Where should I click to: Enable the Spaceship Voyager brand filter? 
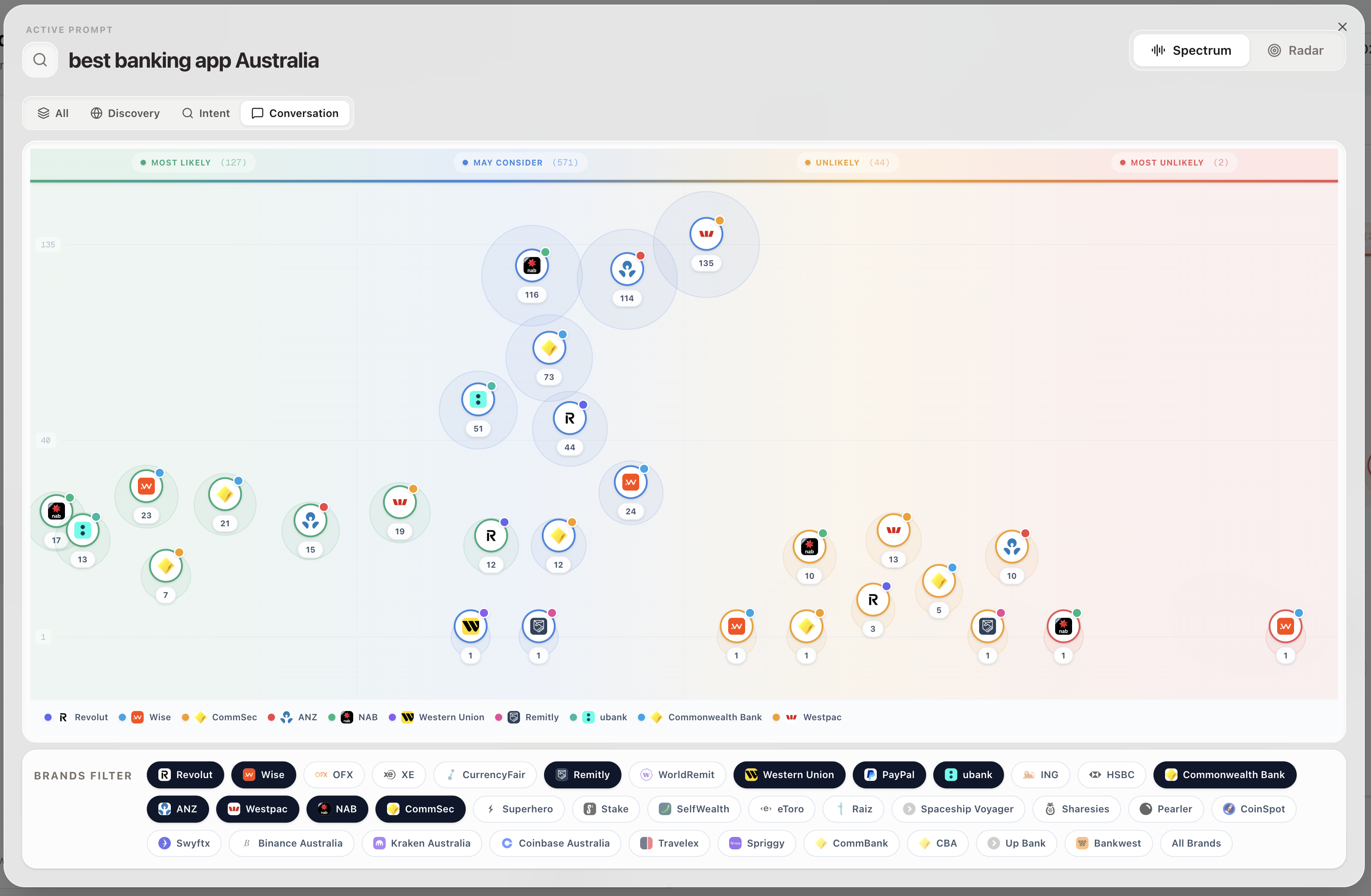tap(958, 809)
